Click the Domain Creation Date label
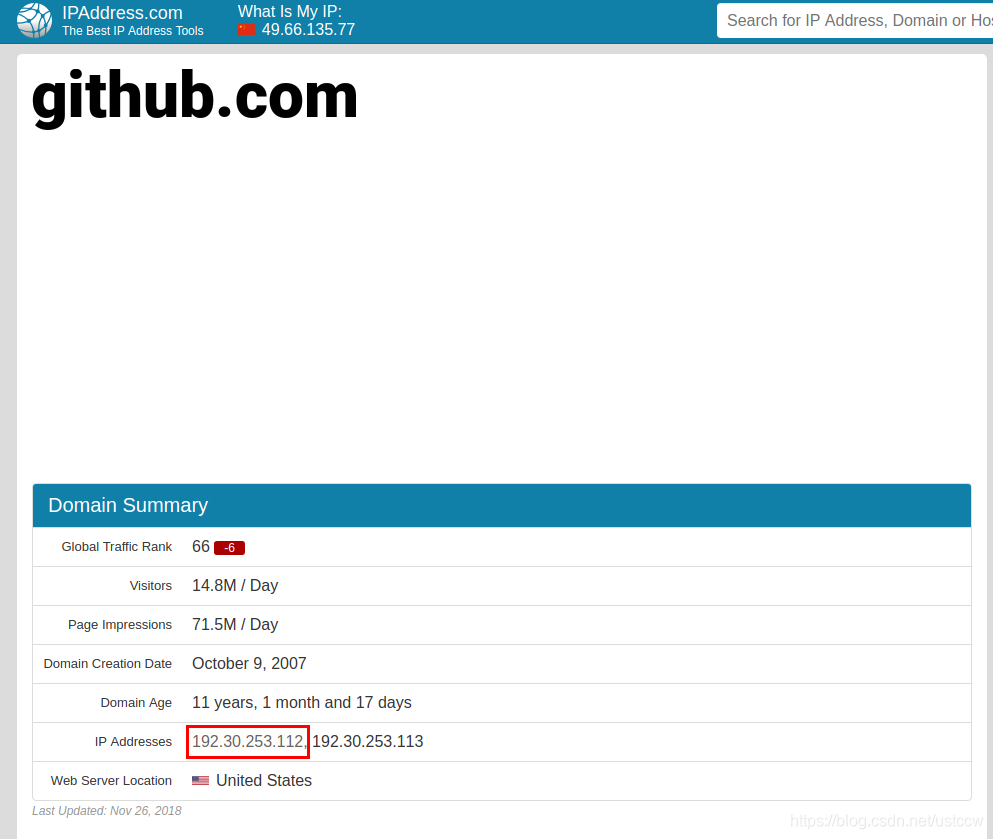993x839 pixels. pos(108,664)
